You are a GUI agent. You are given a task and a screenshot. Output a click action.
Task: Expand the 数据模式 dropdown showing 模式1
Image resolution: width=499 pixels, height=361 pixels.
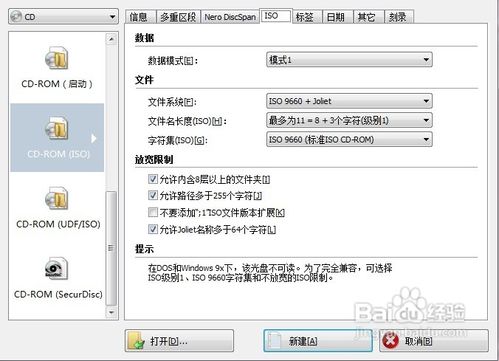click(349, 60)
